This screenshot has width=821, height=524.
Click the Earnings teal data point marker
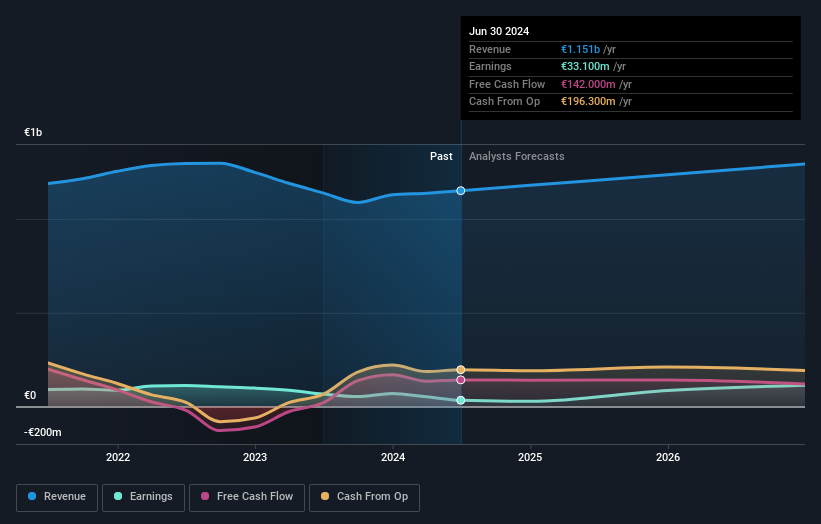(461, 400)
